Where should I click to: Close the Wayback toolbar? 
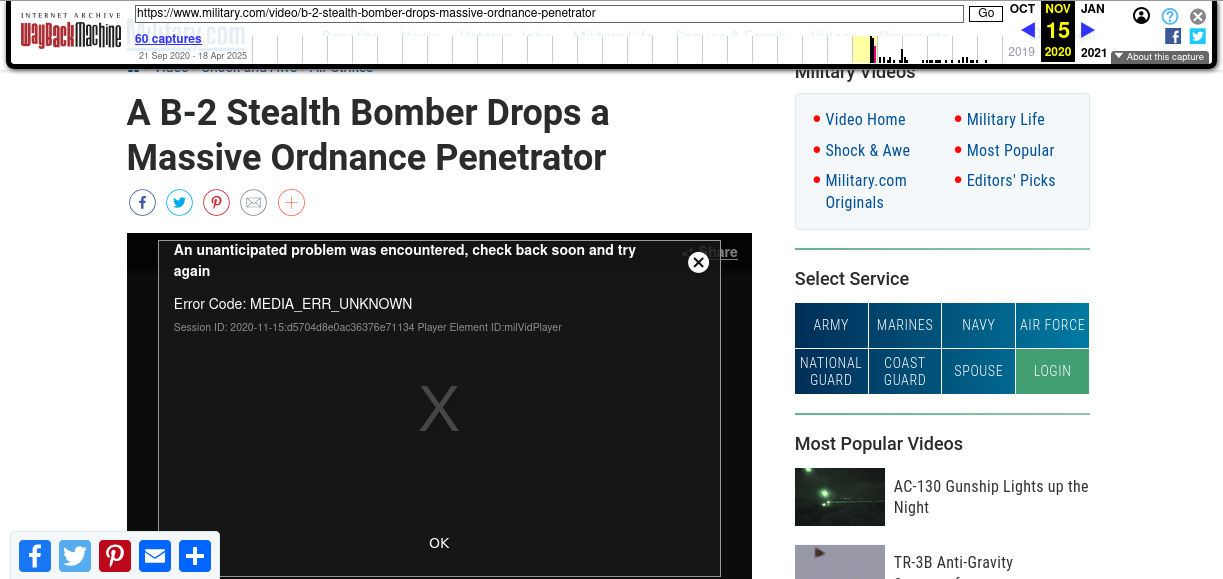[x=1198, y=16]
